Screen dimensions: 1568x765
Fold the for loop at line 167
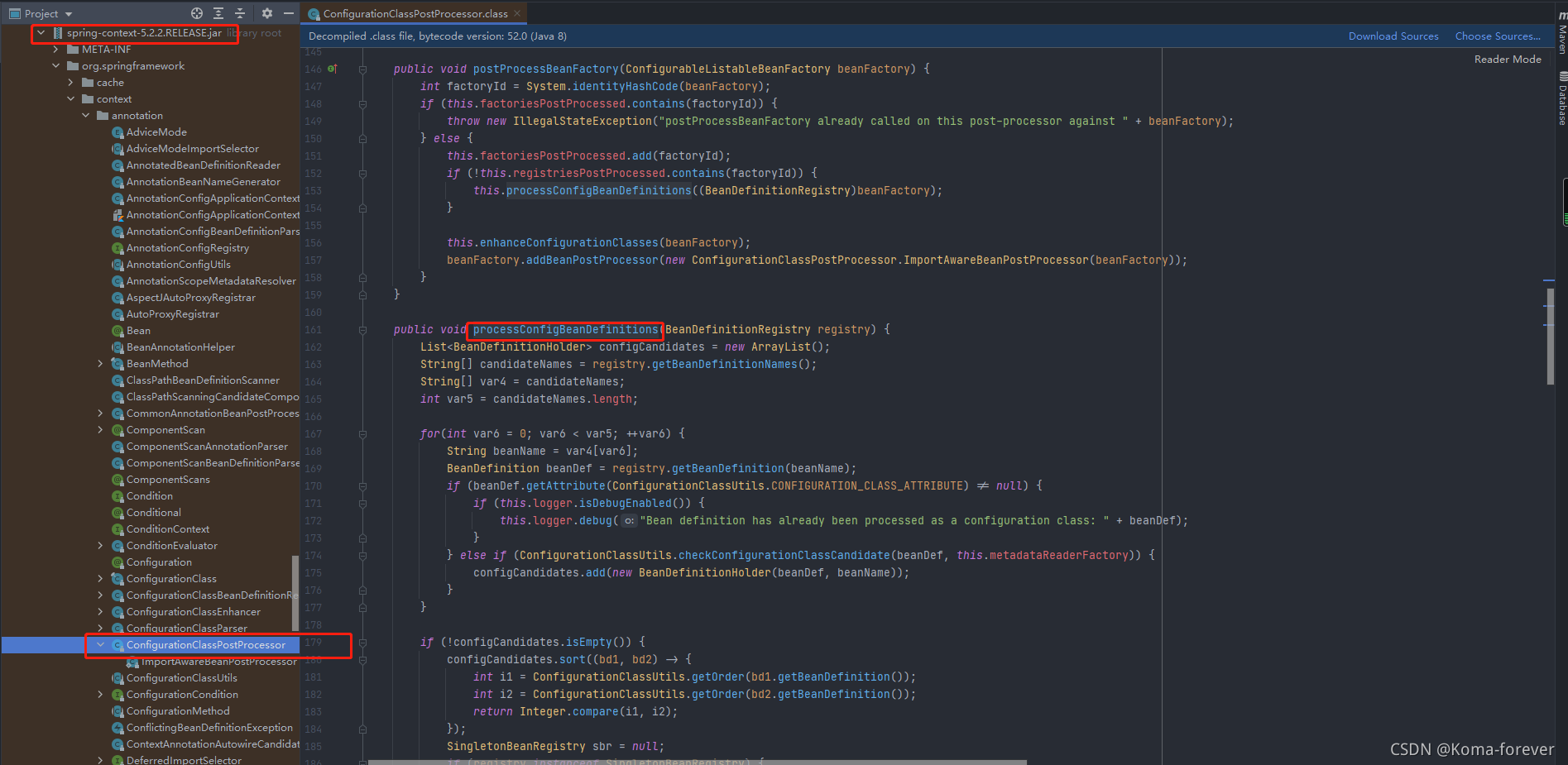tap(362, 434)
